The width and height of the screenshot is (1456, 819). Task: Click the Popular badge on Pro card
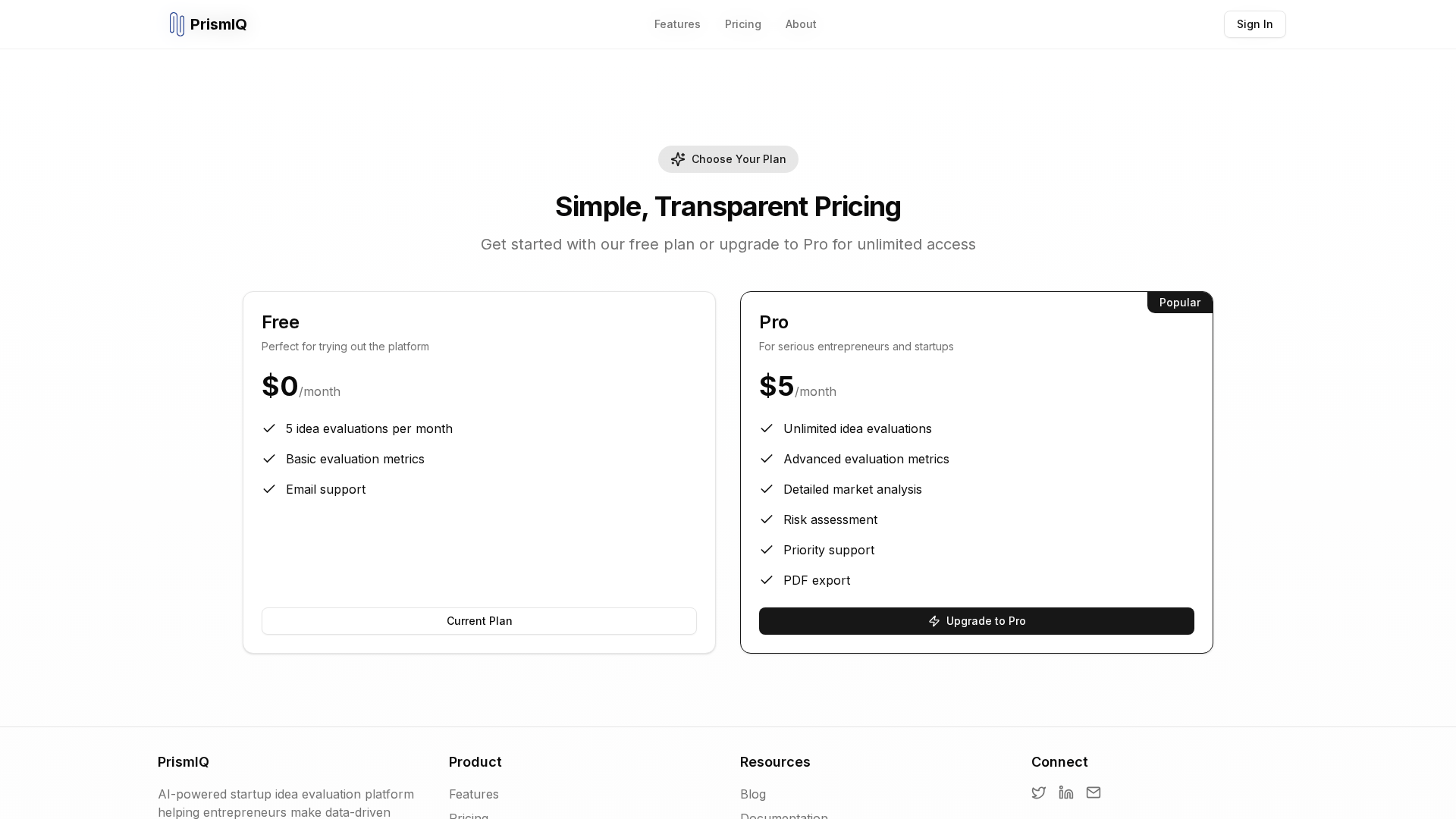(x=1179, y=303)
